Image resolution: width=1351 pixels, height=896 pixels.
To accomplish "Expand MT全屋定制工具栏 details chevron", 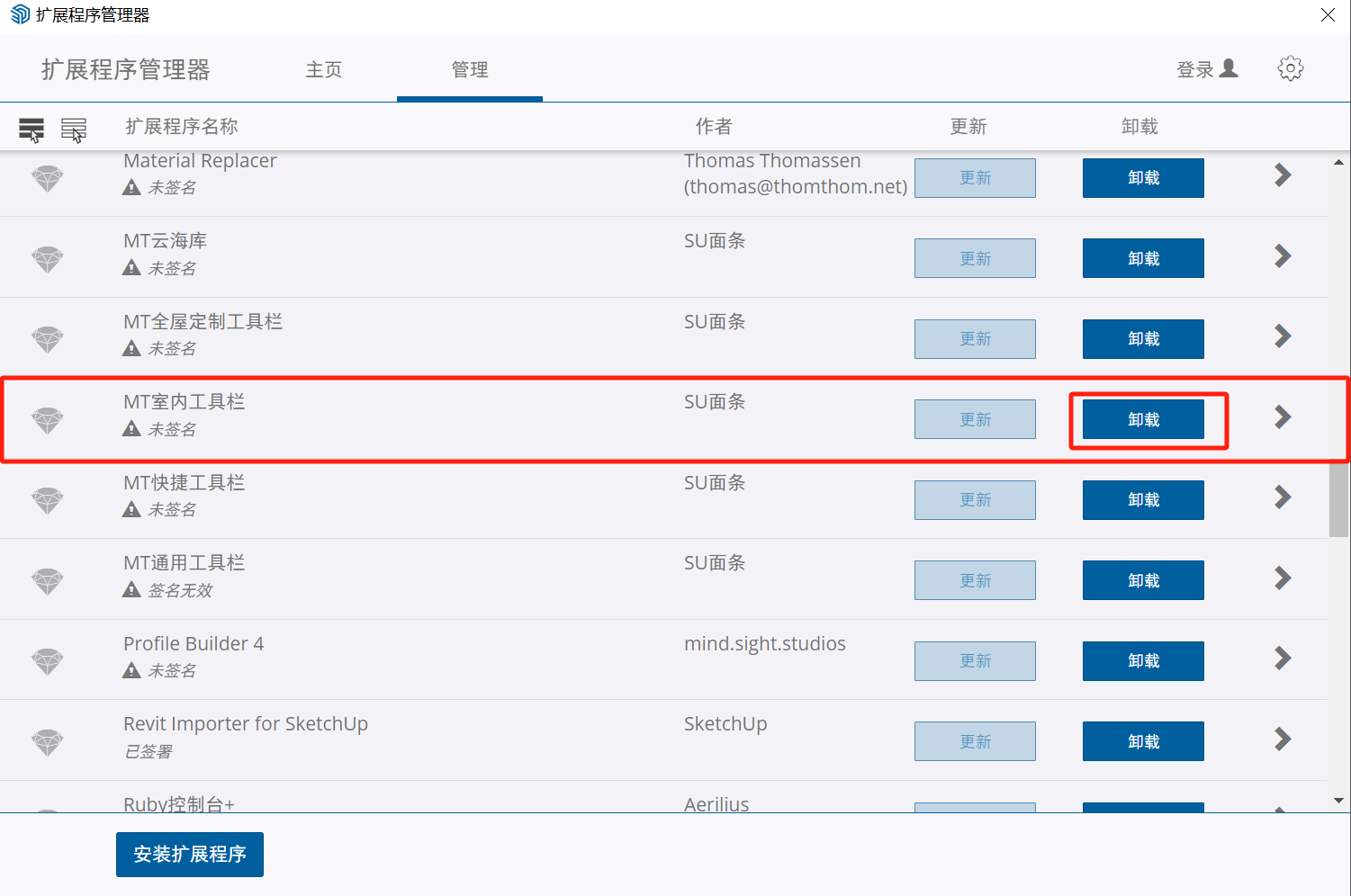I will pyautogui.click(x=1283, y=336).
